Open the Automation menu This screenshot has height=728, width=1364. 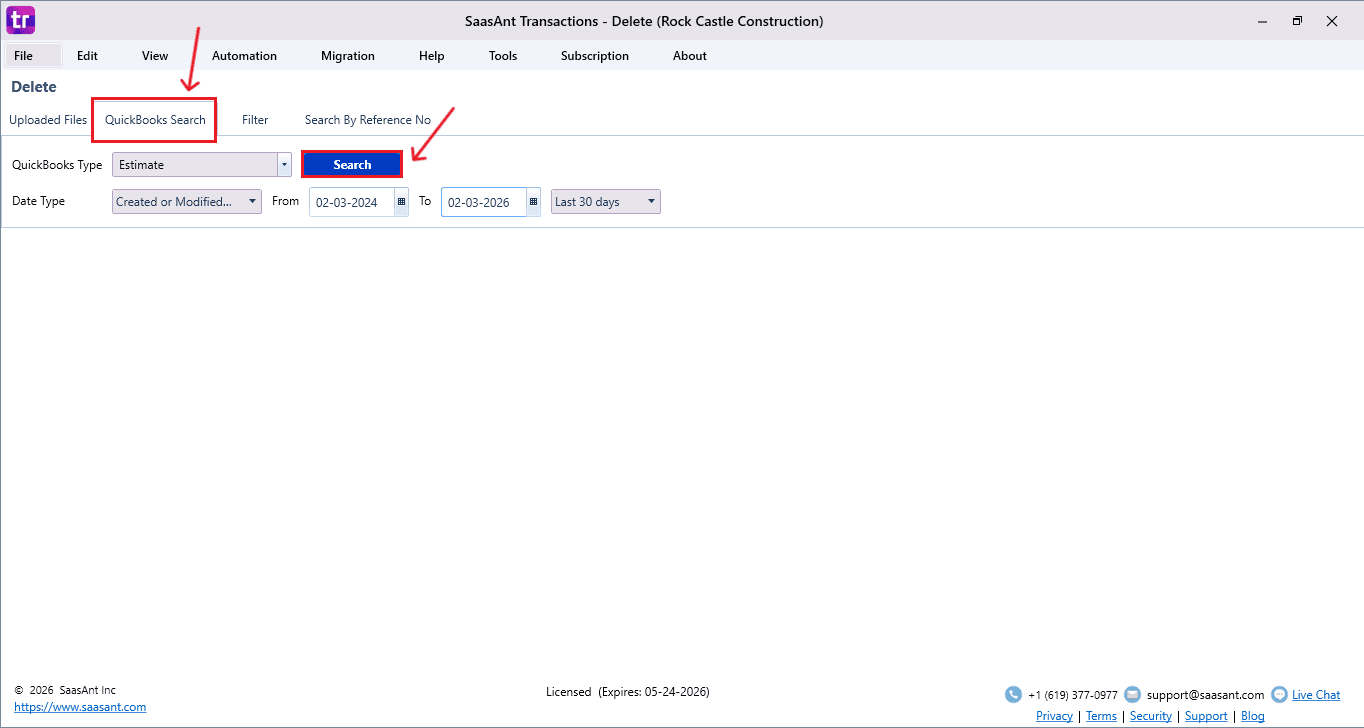tap(244, 56)
